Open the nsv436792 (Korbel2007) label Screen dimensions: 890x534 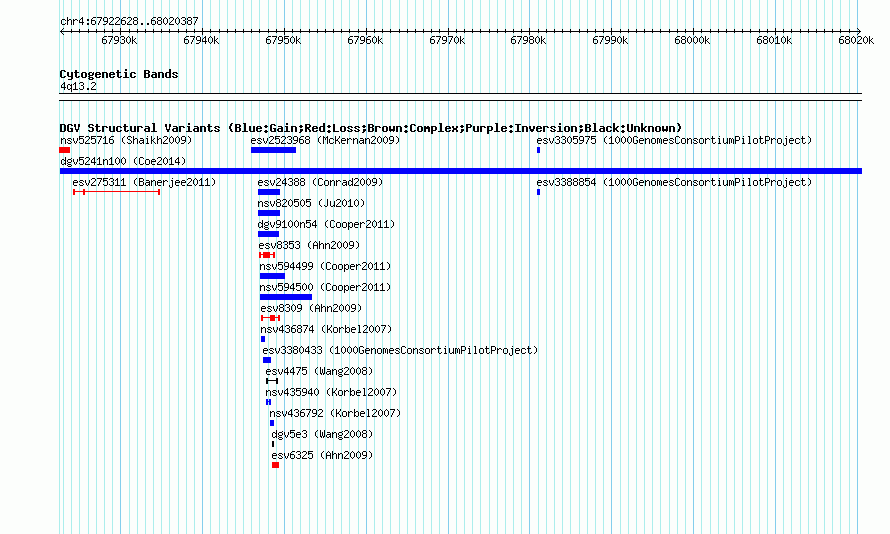click(335, 413)
